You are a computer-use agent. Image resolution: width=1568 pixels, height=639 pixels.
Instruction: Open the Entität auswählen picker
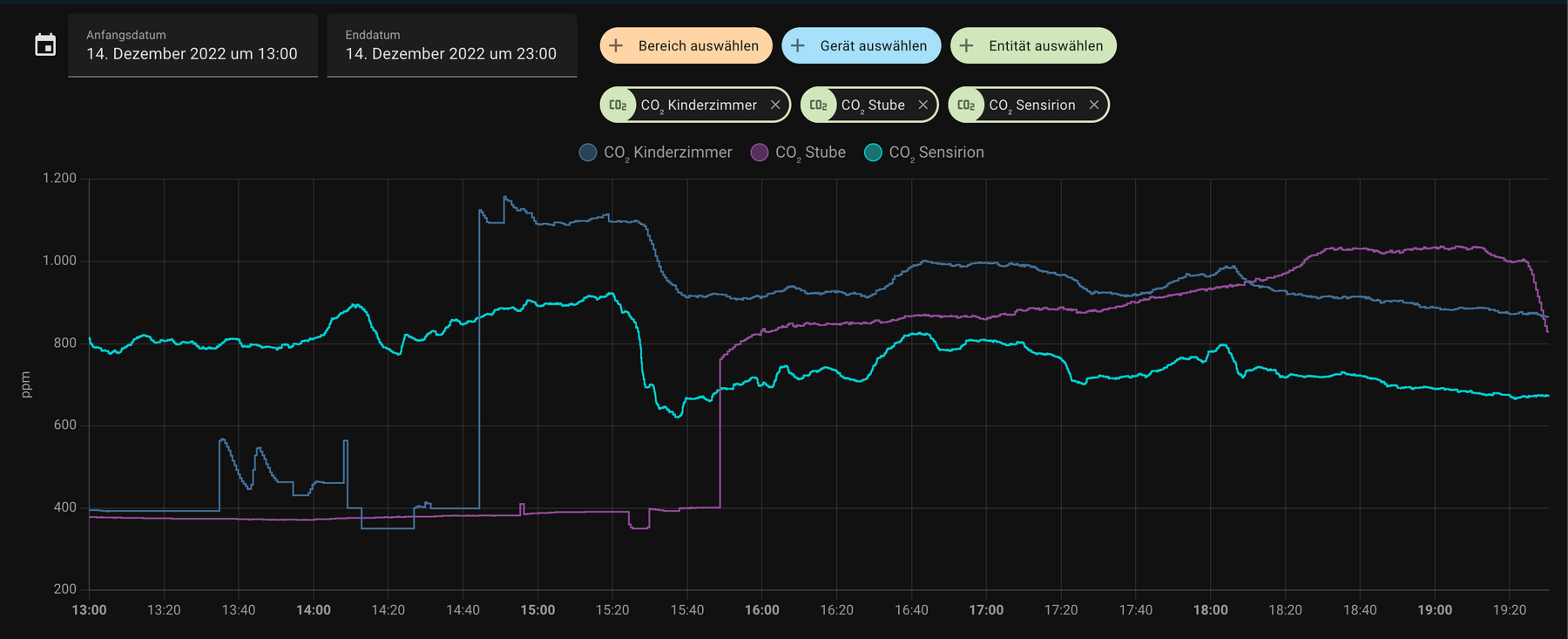tap(1033, 46)
